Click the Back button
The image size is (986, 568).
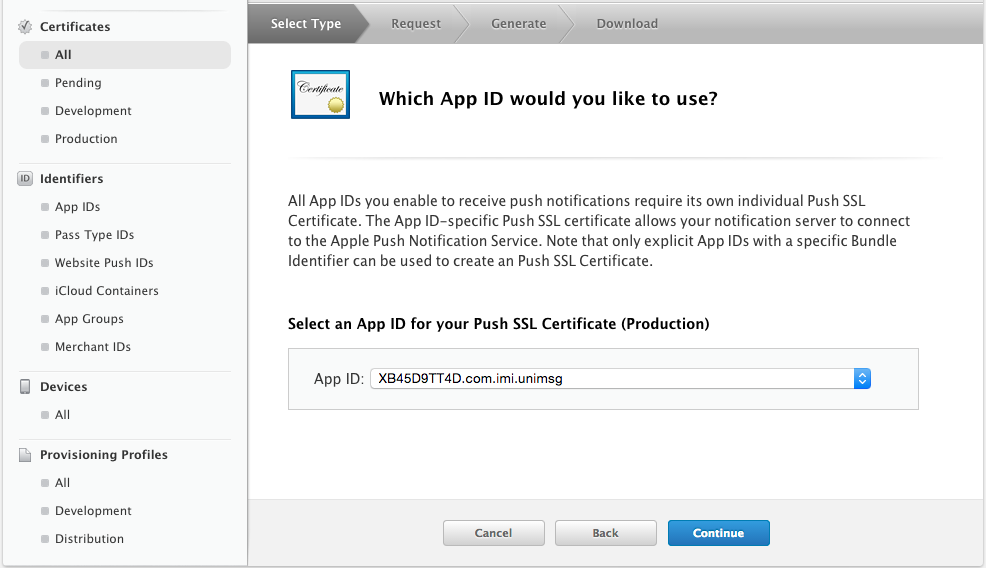coord(606,533)
